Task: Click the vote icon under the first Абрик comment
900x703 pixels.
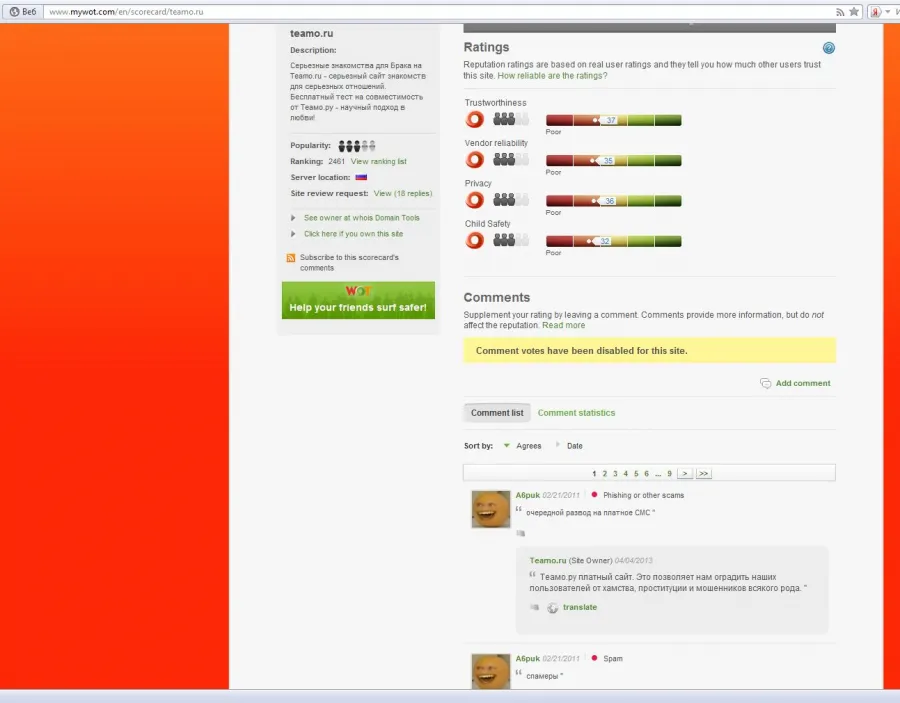Action: pyautogui.click(x=521, y=533)
